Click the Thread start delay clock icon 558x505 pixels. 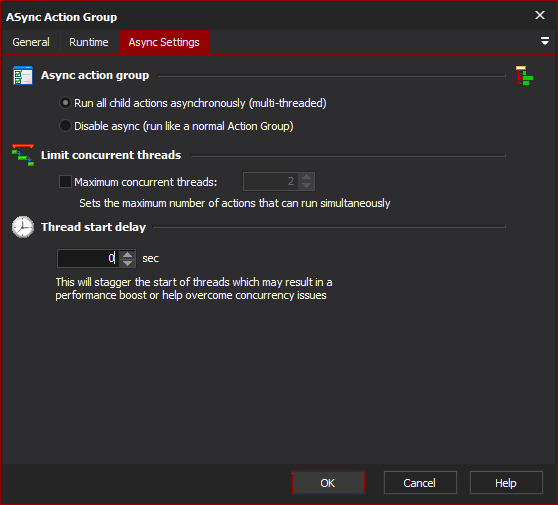[23, 227]
